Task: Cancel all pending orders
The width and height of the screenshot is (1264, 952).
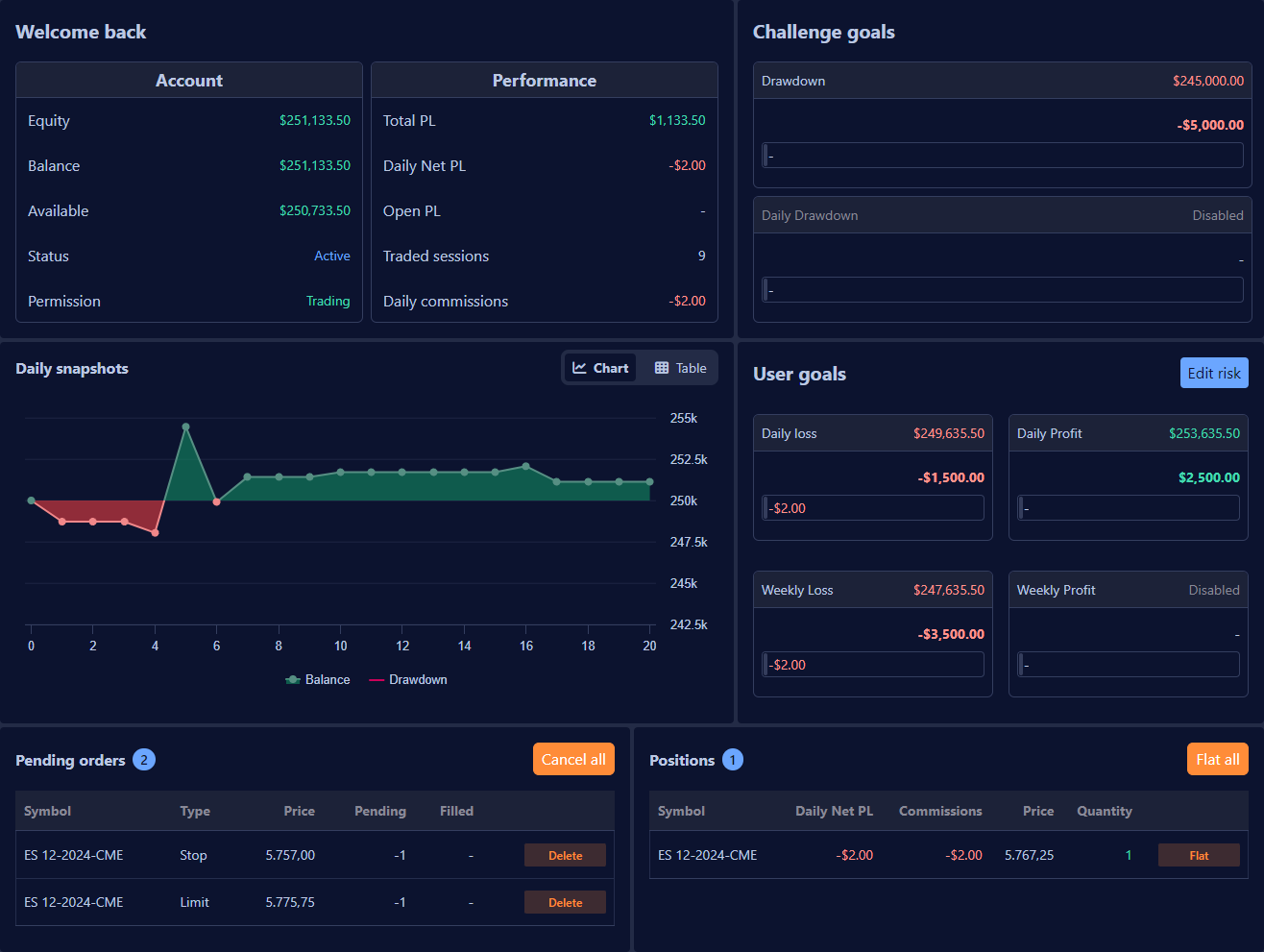Action: pyautogui.click(x=573, y=759)
